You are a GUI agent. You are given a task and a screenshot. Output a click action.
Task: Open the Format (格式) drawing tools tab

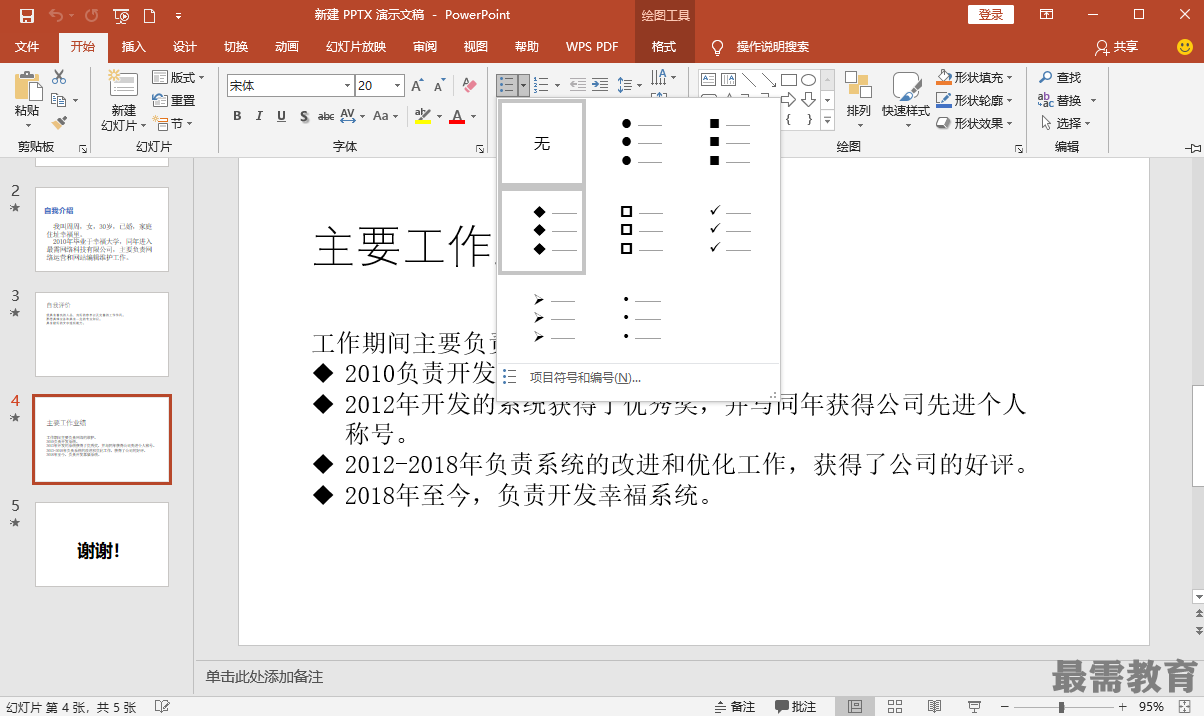point(664,47)
